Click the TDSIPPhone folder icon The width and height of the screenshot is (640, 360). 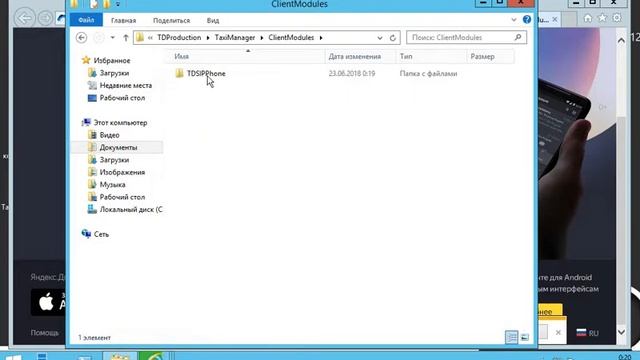[179, 73]
